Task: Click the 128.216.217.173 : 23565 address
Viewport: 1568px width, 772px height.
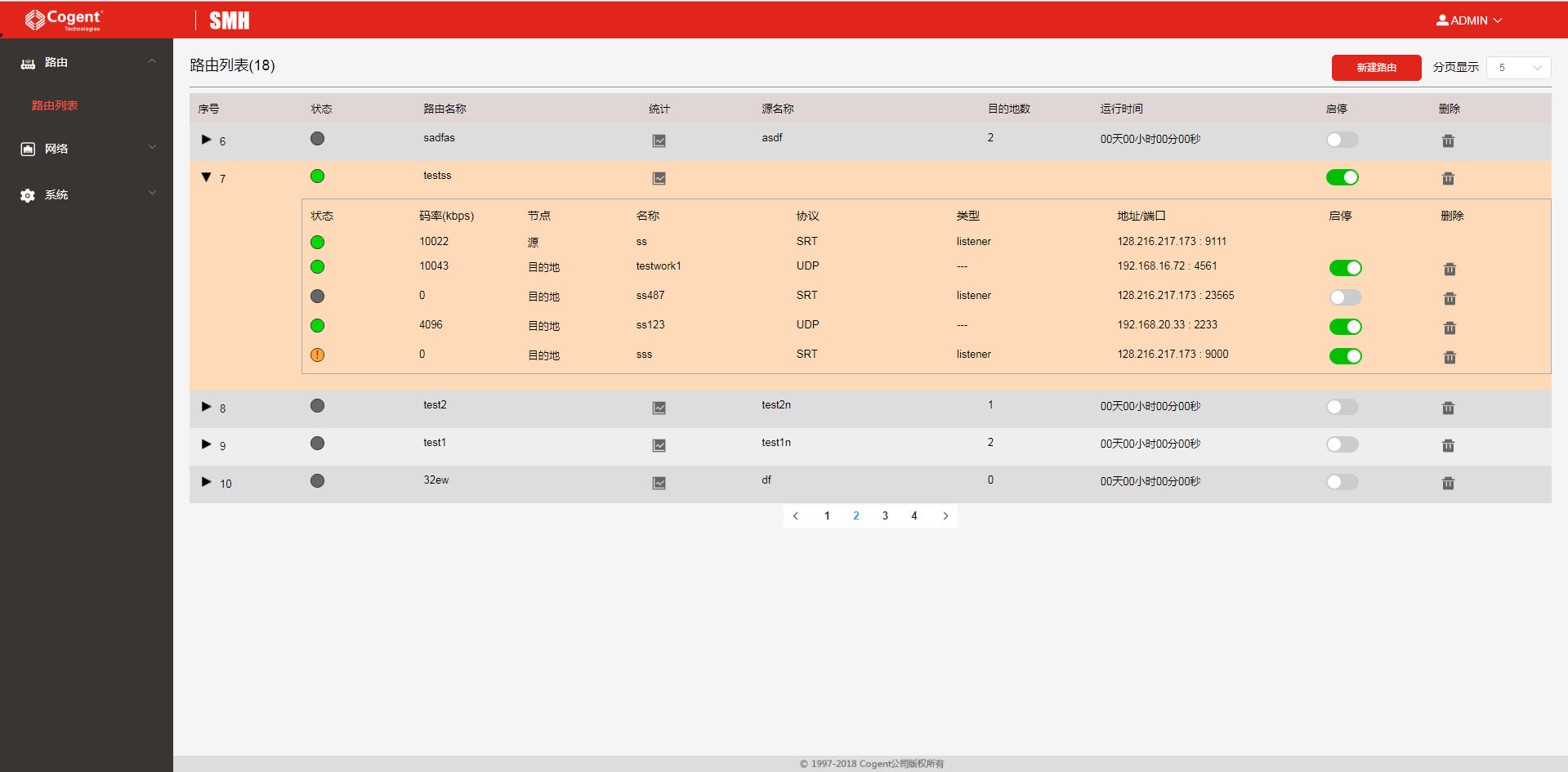Action: click(x=1176, y=296)
